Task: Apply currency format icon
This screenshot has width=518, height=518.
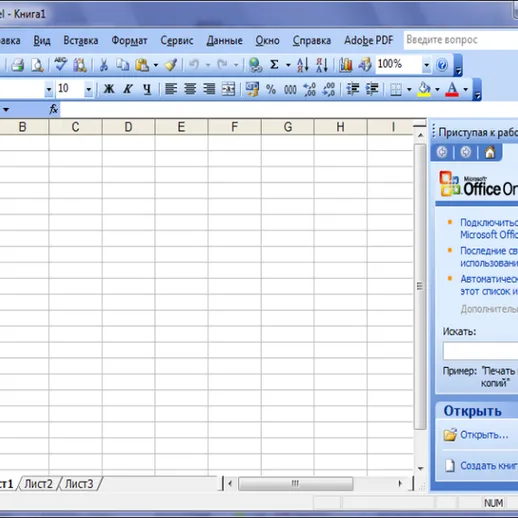Action: point(252,89)
